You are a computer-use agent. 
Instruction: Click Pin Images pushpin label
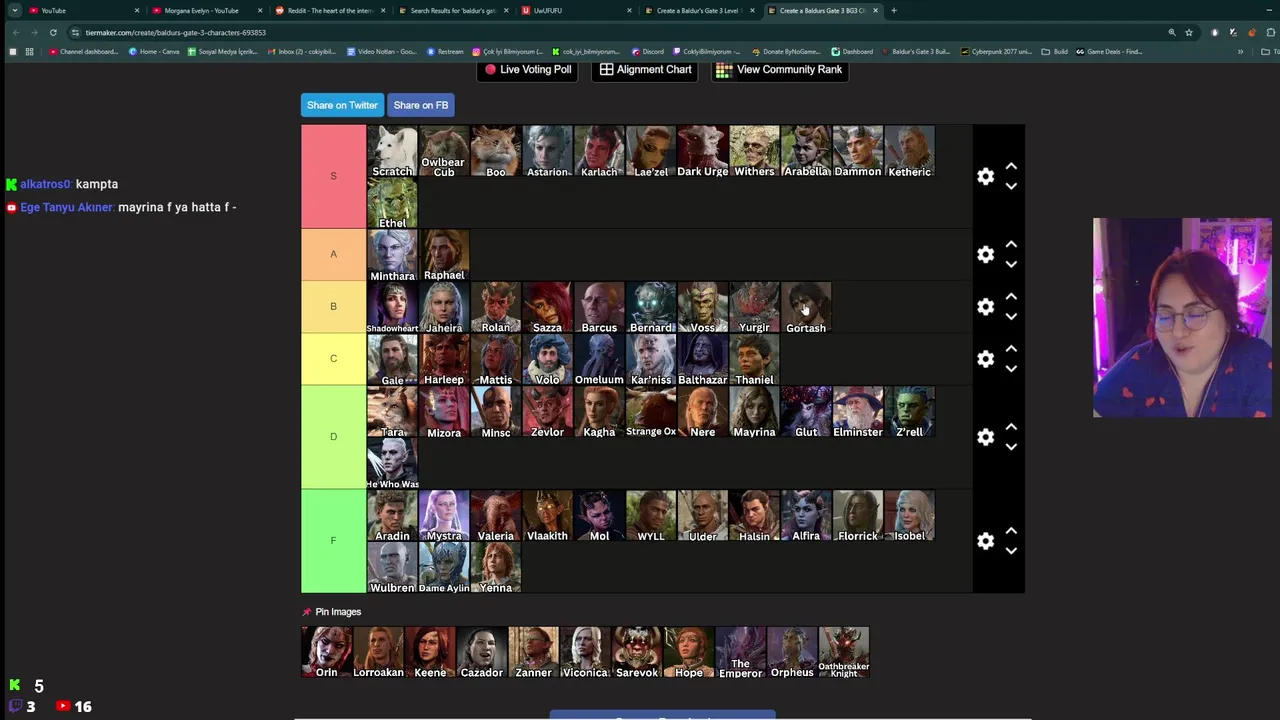tap(331, 612)
